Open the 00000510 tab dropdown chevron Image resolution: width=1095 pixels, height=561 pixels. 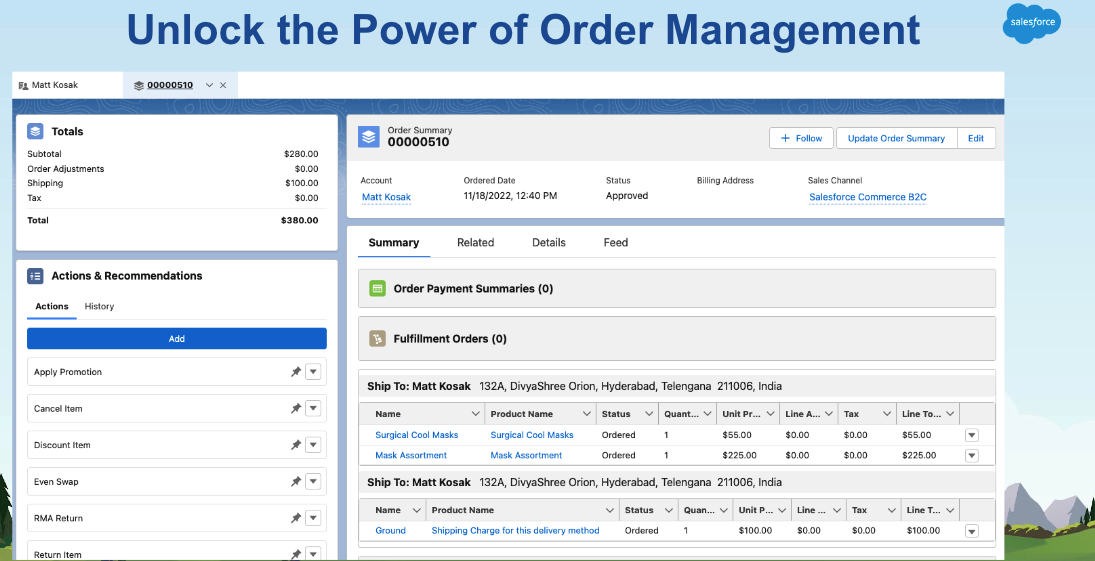[x=209, y=85]
